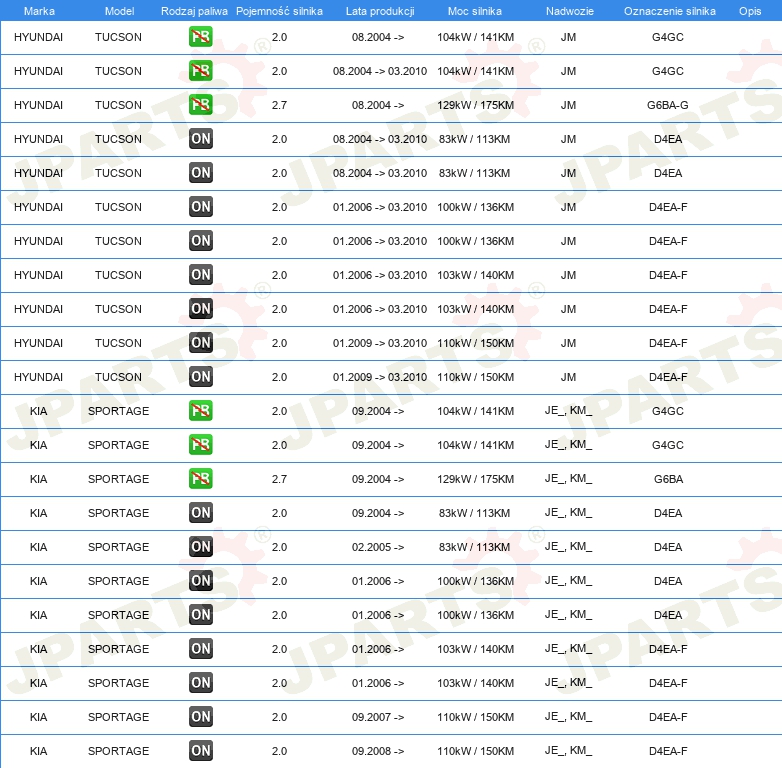Click 110kW / 150KM in the 09.2008 row

pos(475,751)
